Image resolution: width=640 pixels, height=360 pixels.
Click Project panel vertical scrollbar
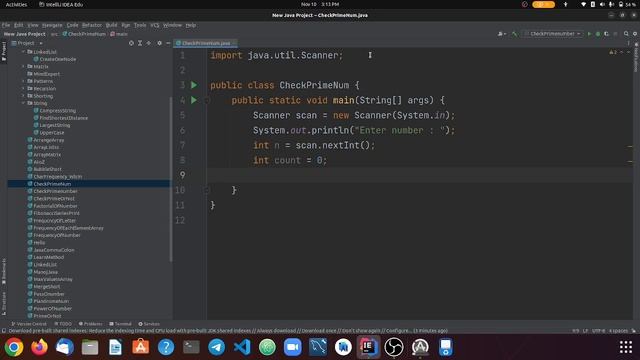(171, 179)
